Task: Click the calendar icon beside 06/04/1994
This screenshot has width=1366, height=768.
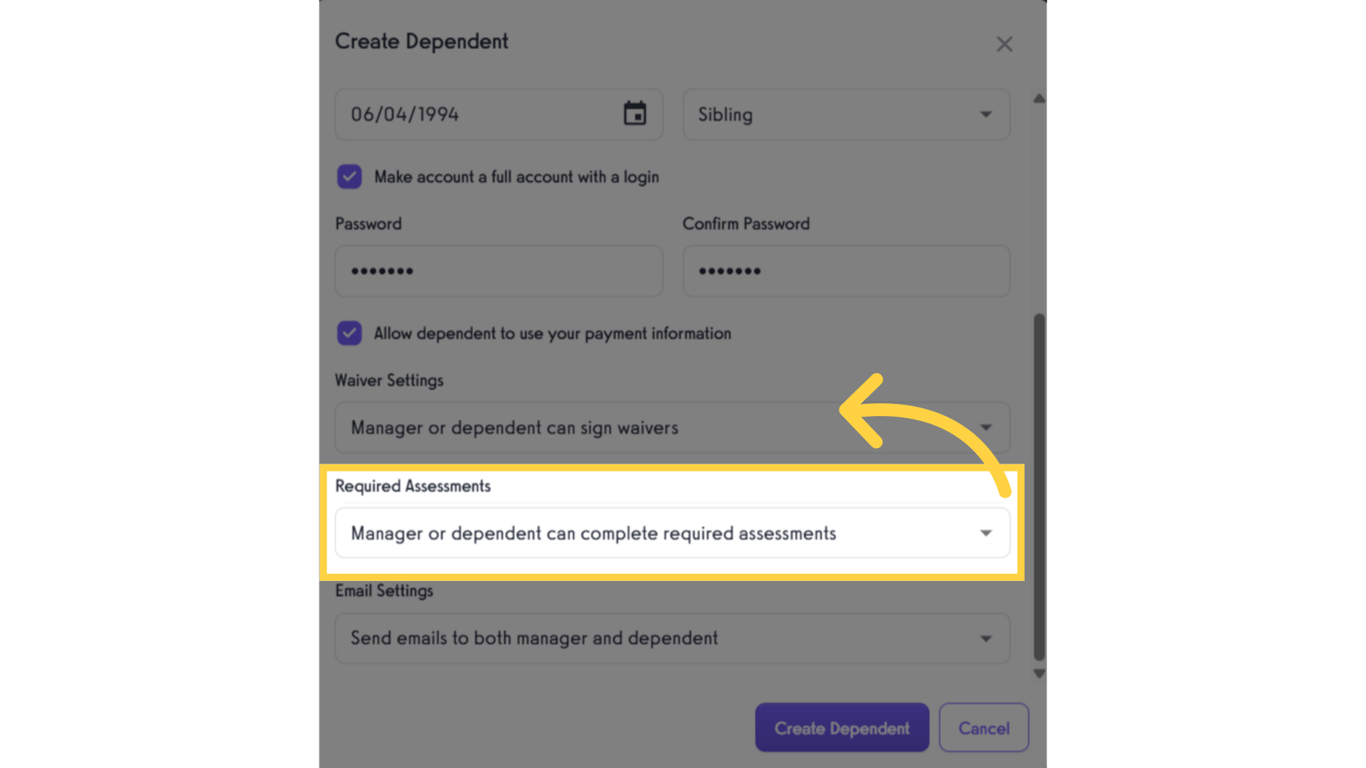Action: click(636, 114)
